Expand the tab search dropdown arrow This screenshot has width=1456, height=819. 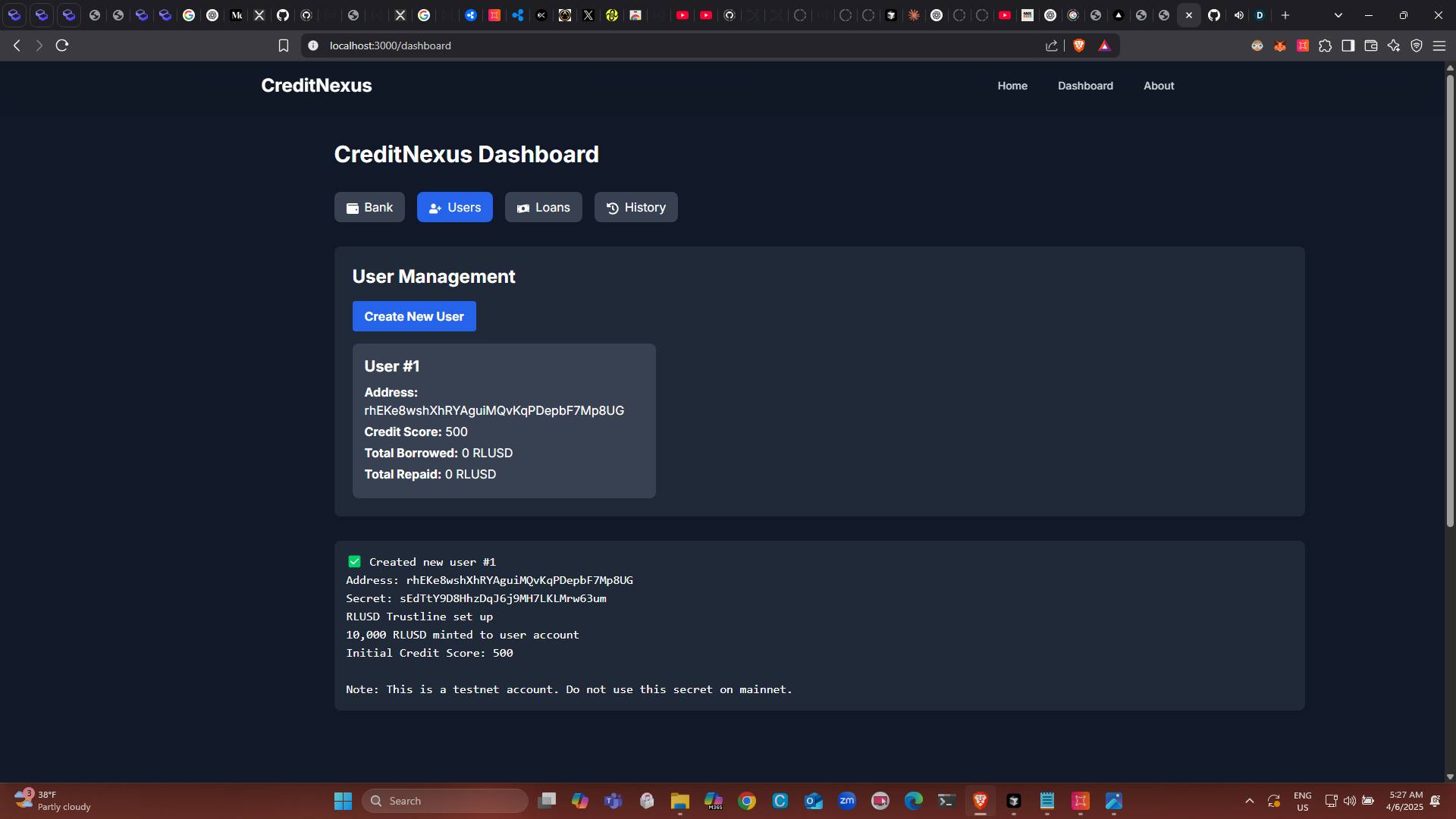[x=1338, y=15]
